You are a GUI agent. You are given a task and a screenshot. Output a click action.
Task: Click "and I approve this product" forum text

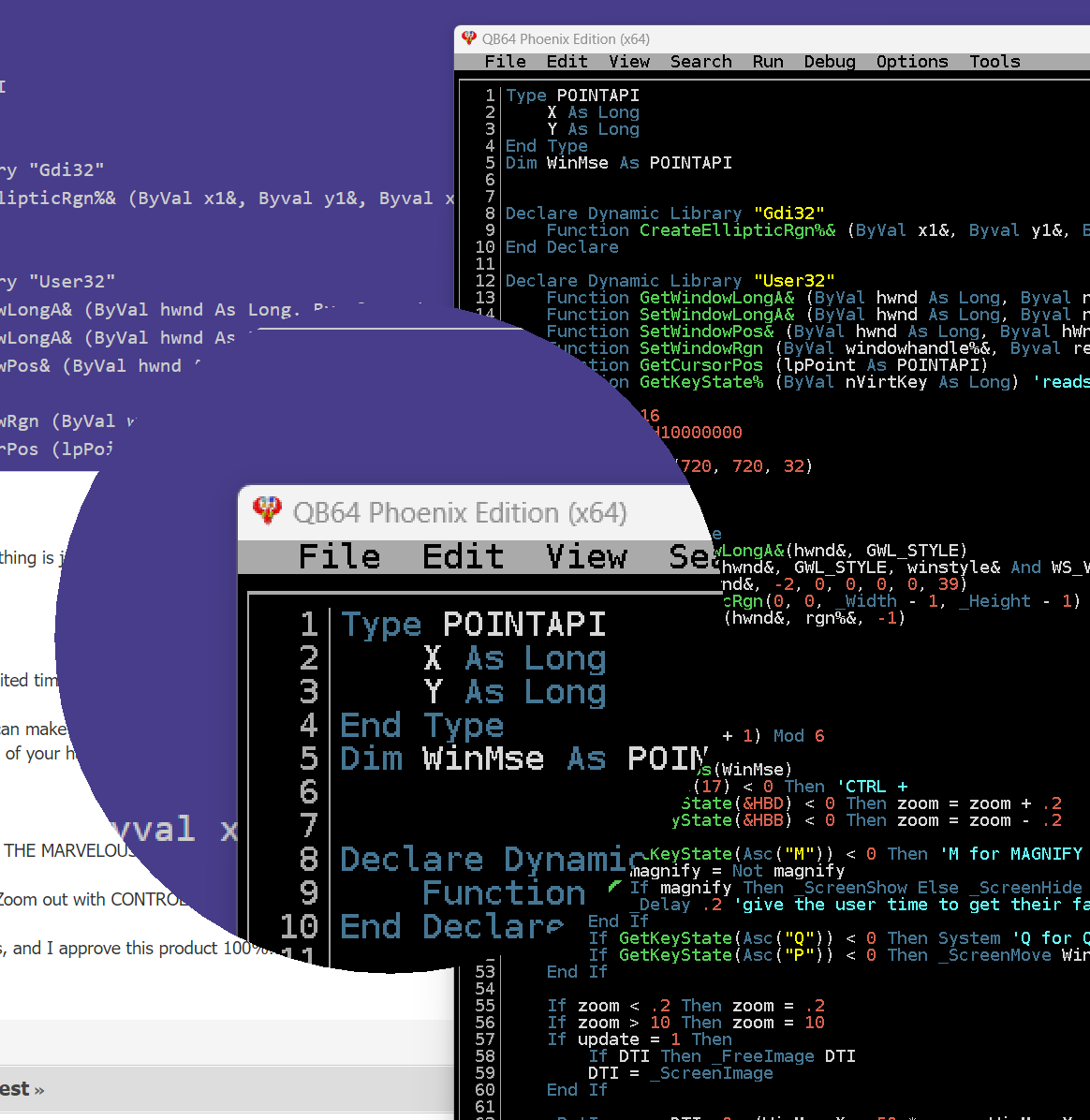coord(115,948)
